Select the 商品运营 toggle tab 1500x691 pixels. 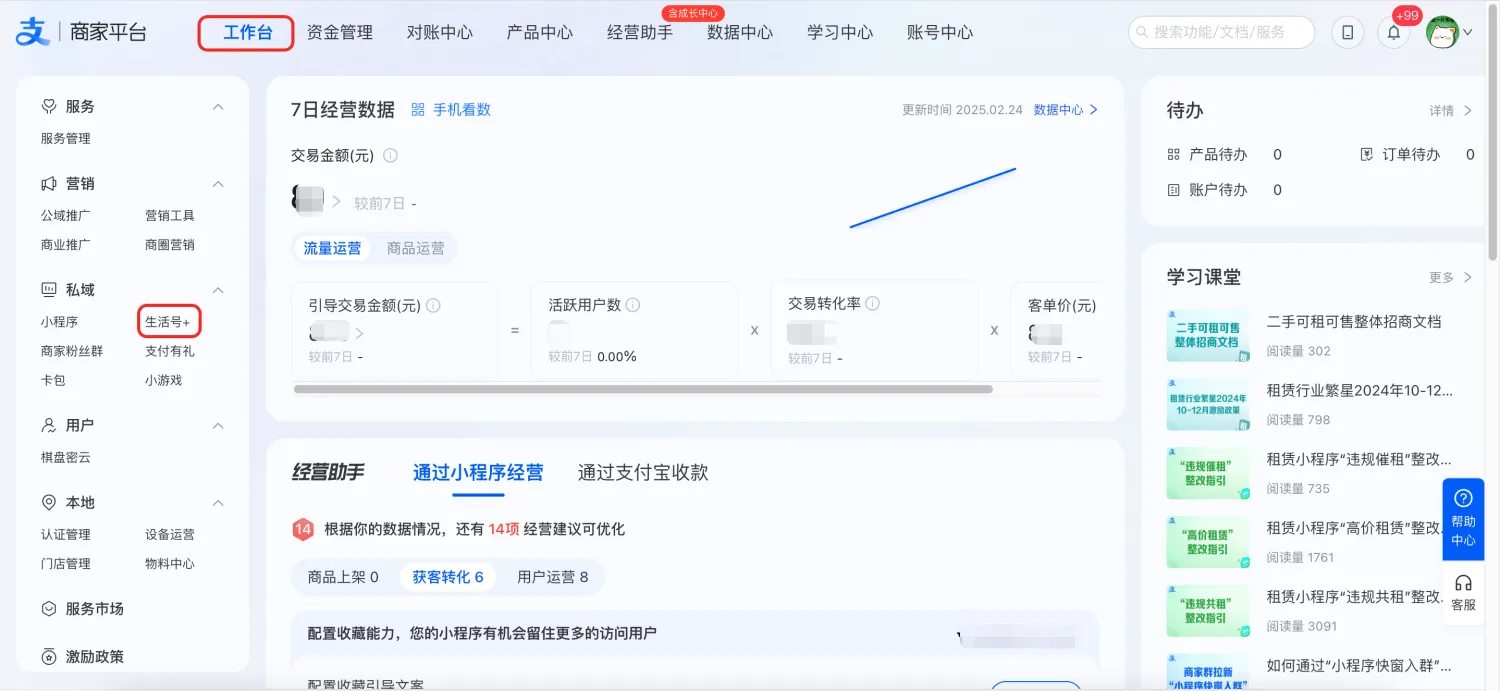(x=416, y=249)
